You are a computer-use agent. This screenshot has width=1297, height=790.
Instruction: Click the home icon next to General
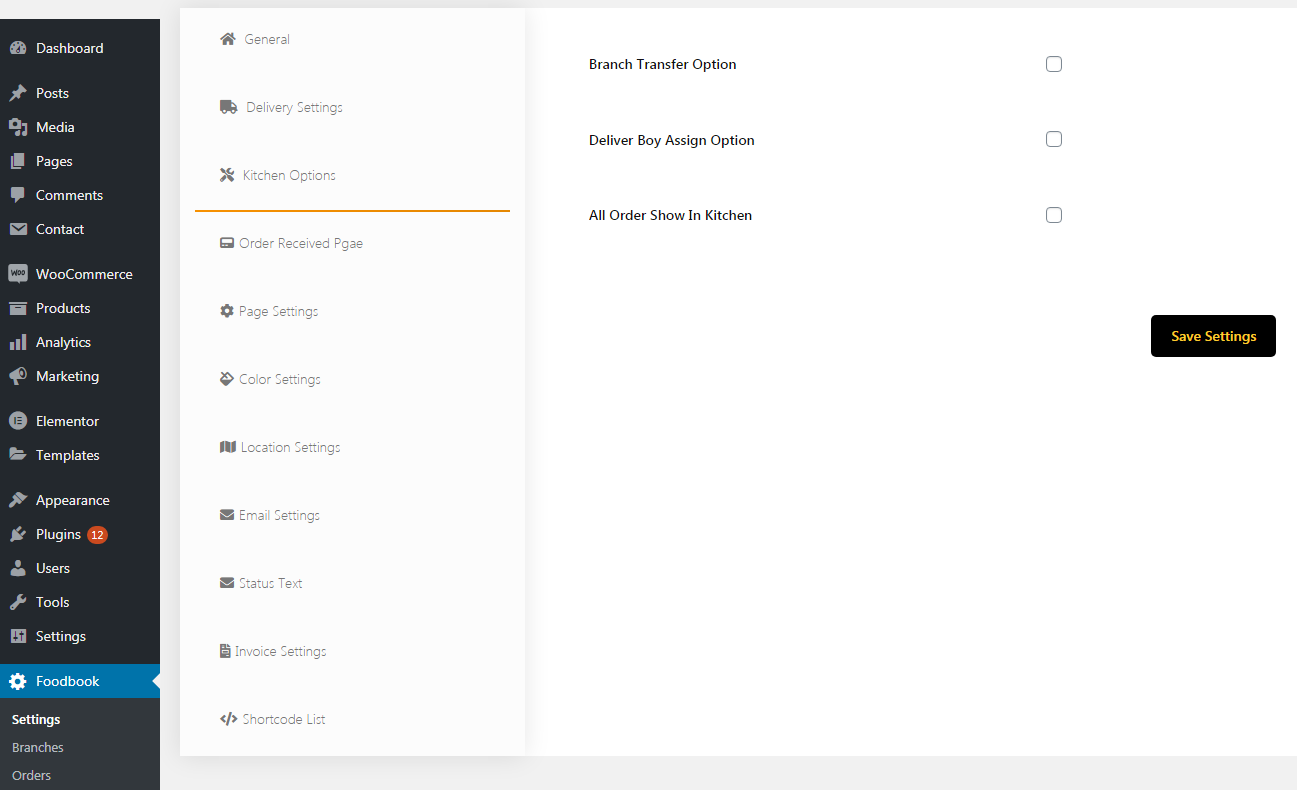(x=227, y=39)
